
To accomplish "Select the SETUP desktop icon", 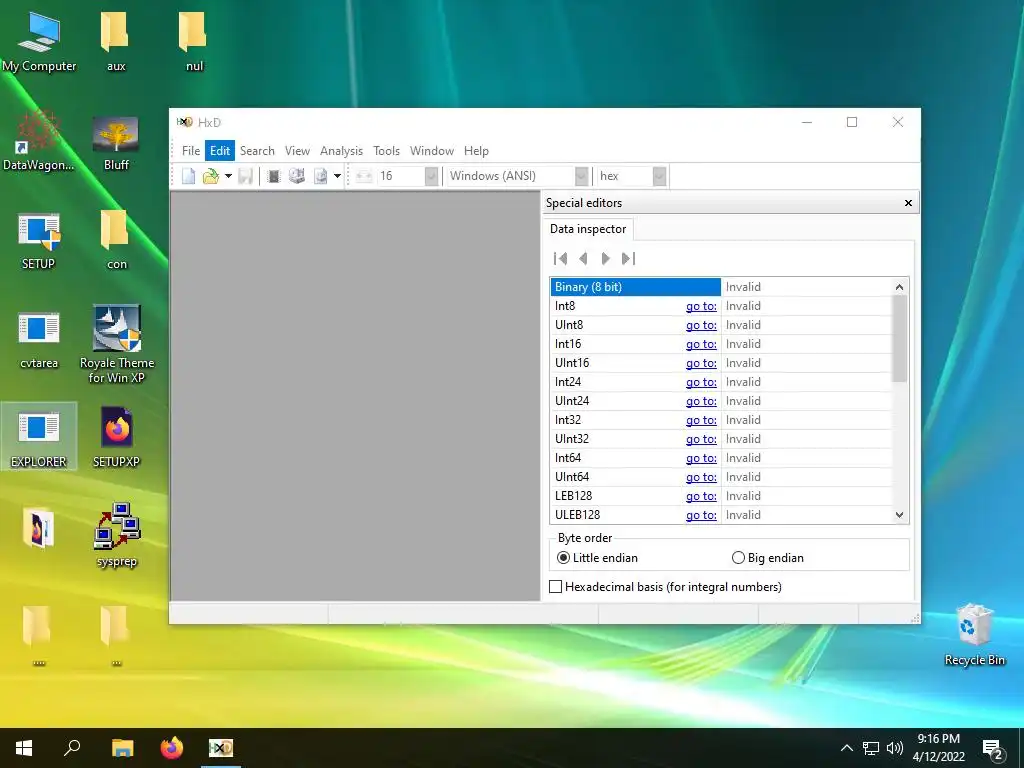I will [39, 240].
